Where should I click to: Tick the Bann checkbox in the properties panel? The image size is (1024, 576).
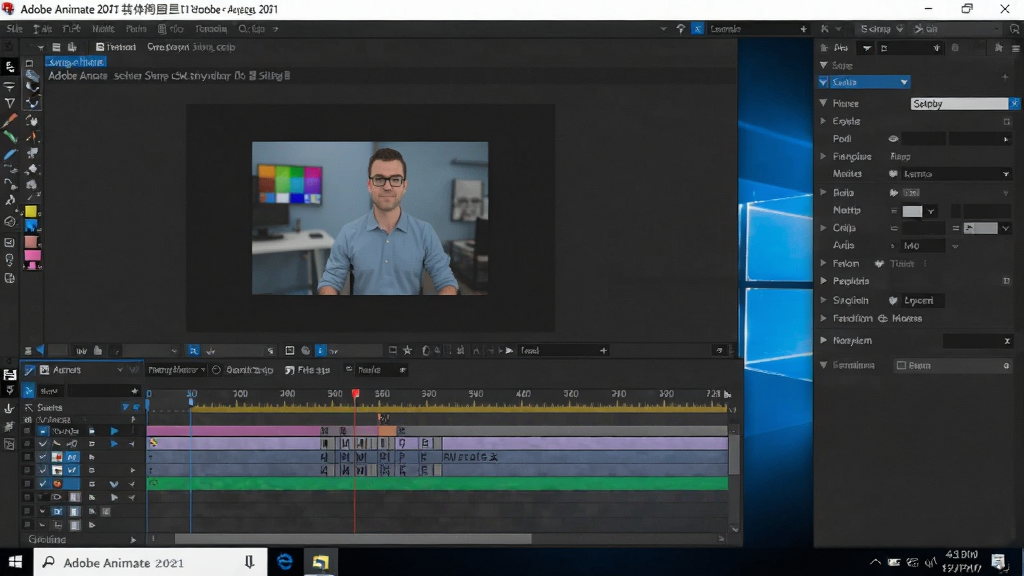coord(901,366)
